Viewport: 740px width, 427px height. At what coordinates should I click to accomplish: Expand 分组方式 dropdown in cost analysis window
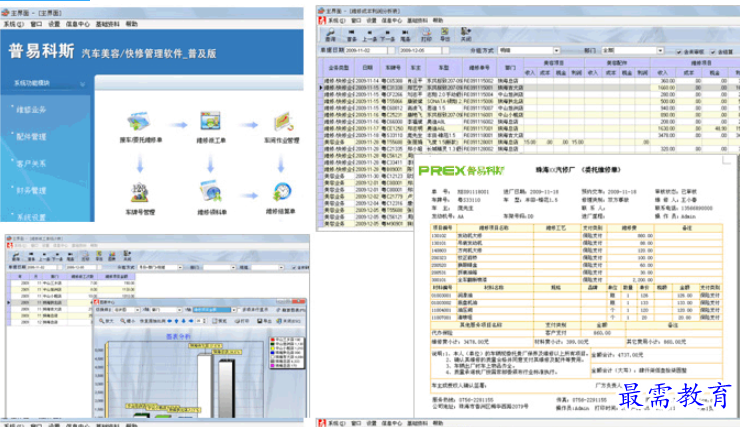(556, 50)
